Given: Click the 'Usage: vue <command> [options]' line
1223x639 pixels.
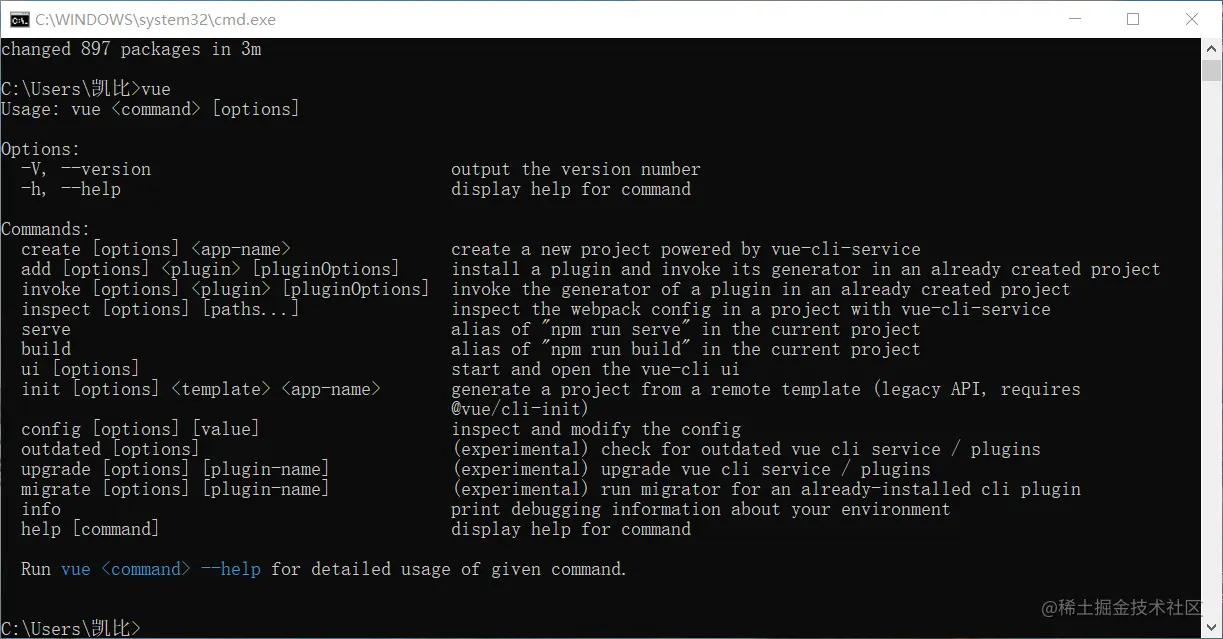Looking at the screenshot, I should (x=150, y=109).
